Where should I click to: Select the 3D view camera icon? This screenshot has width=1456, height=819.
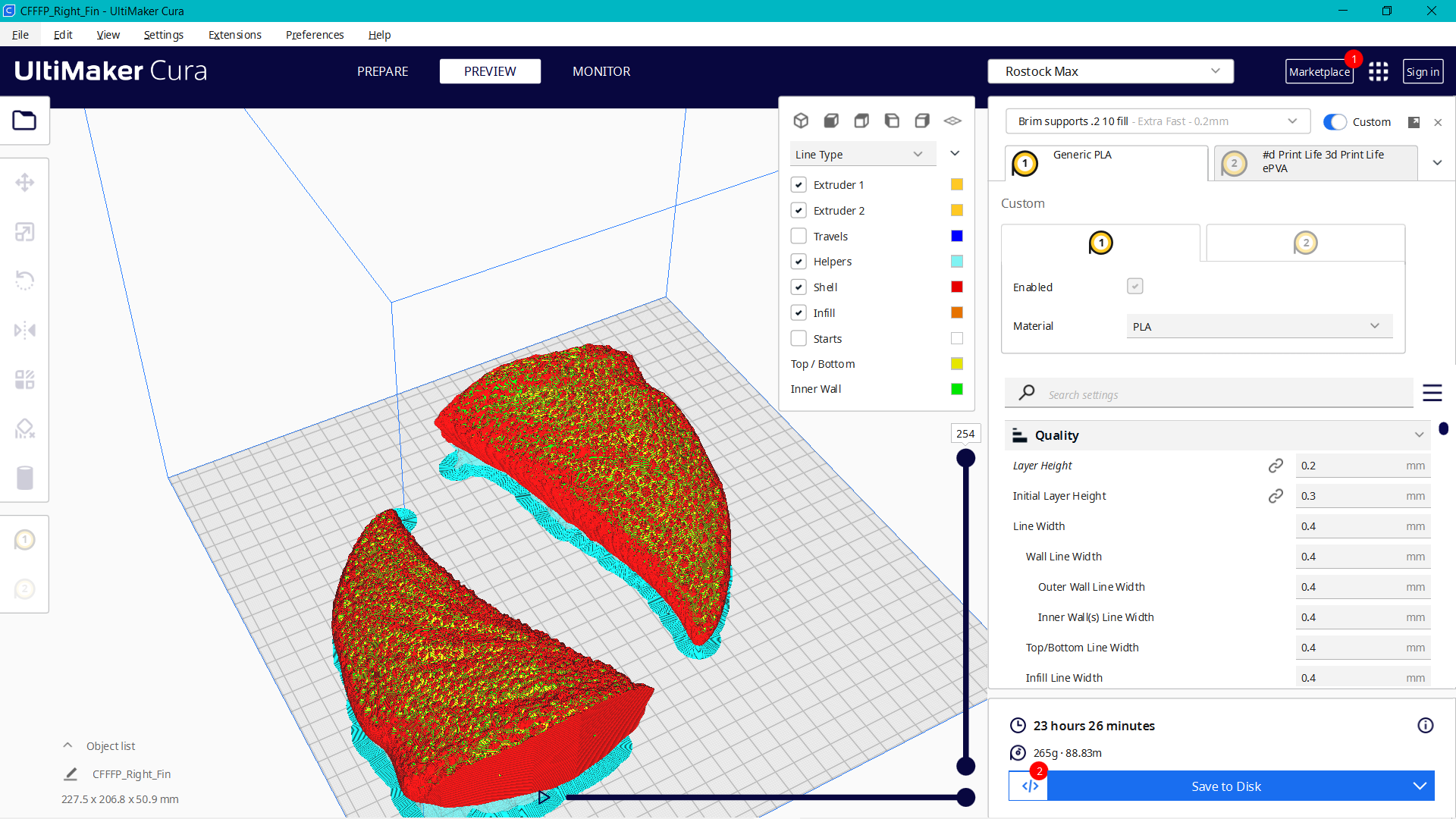click(x=801, y=121)
